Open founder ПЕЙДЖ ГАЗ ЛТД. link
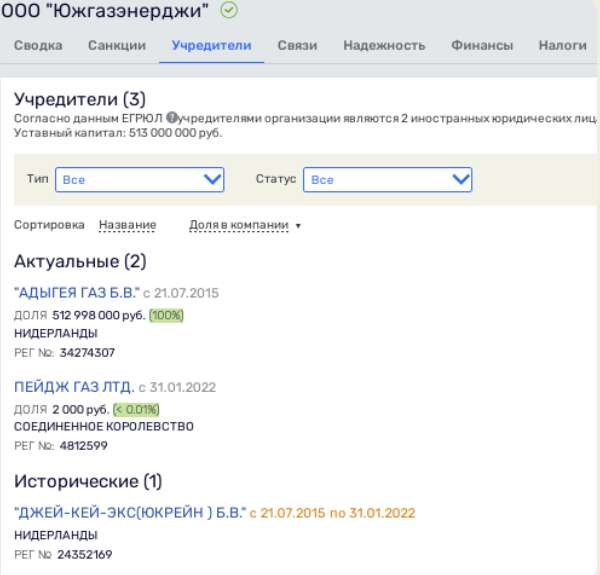600x575 pixels. 74,387
